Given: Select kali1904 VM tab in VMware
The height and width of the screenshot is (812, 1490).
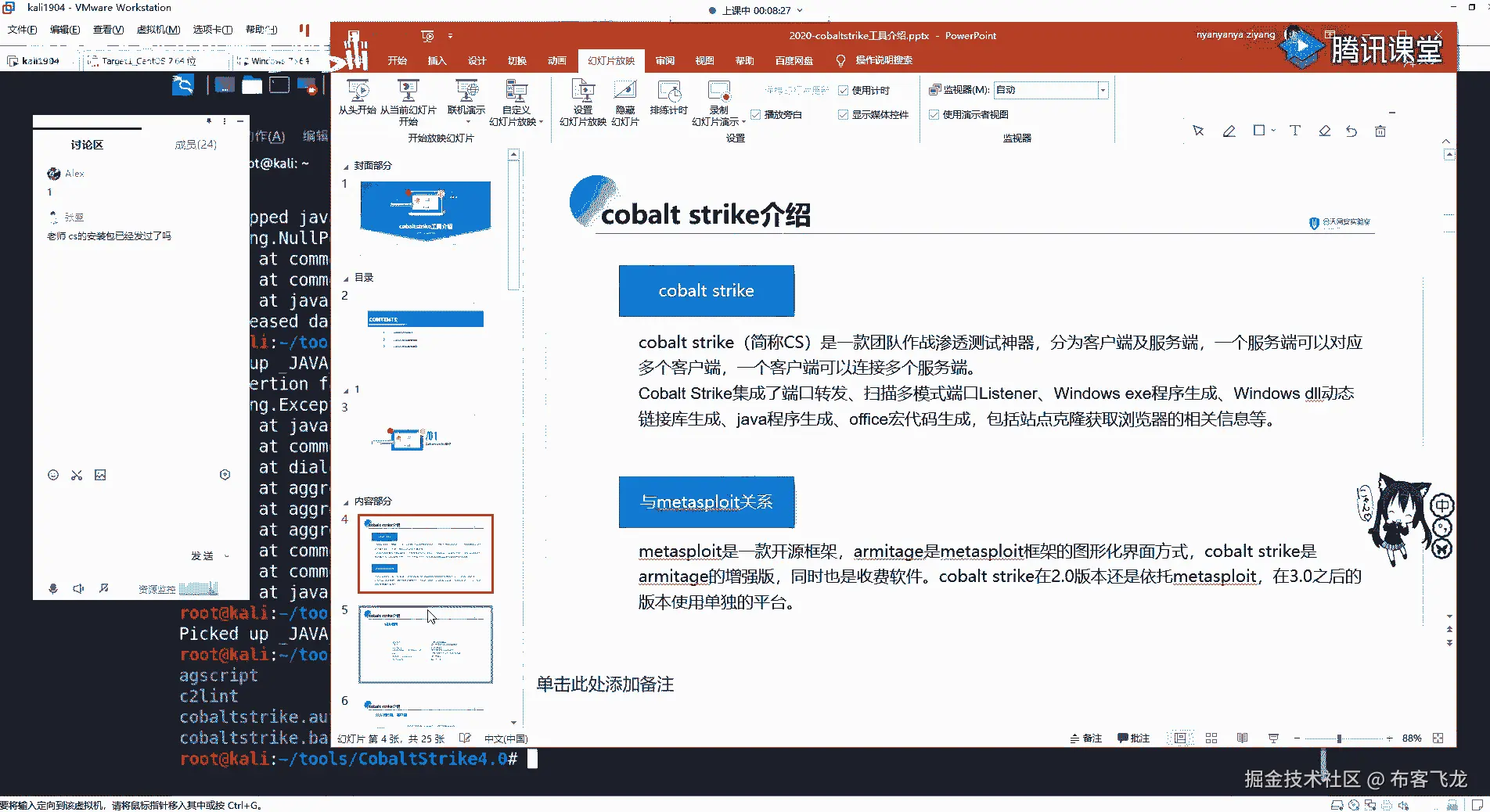Looking at the screenshot, I should (x=39, y=60).
